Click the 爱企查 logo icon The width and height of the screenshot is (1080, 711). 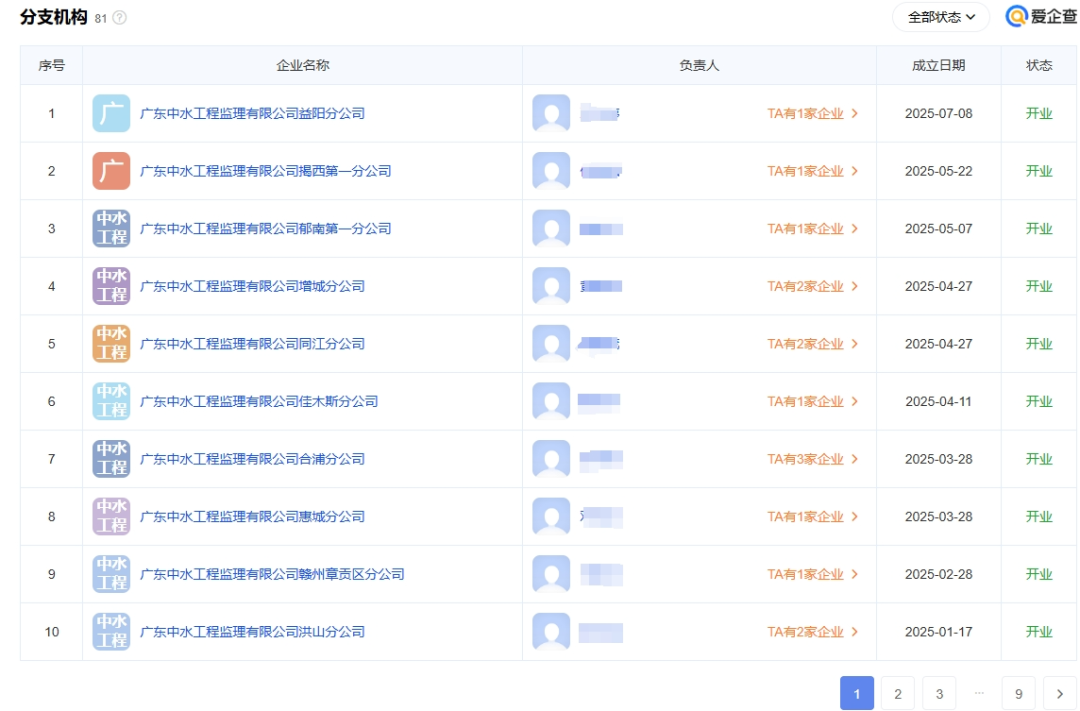point(1015,17)
